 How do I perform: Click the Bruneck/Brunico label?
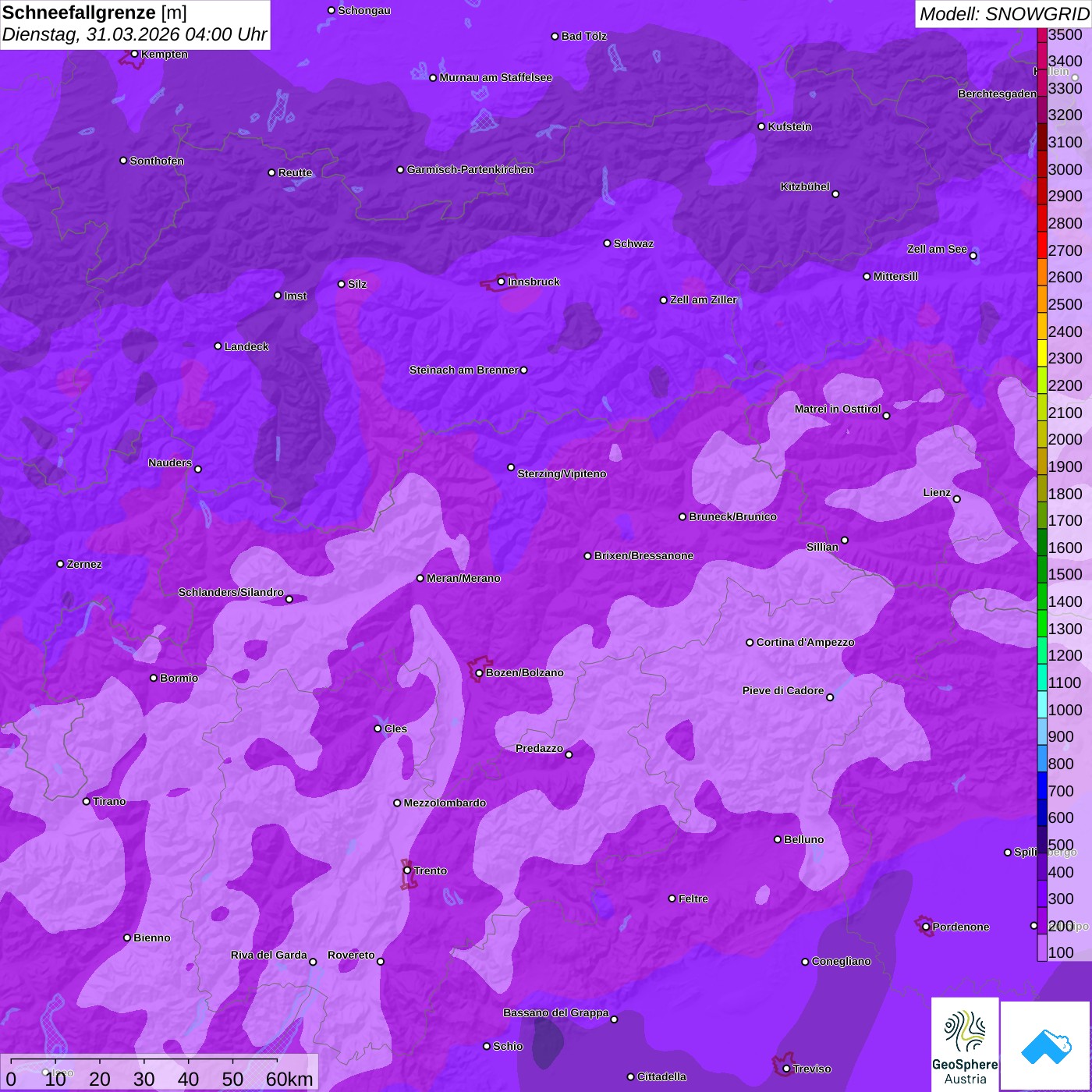[732, 516]
